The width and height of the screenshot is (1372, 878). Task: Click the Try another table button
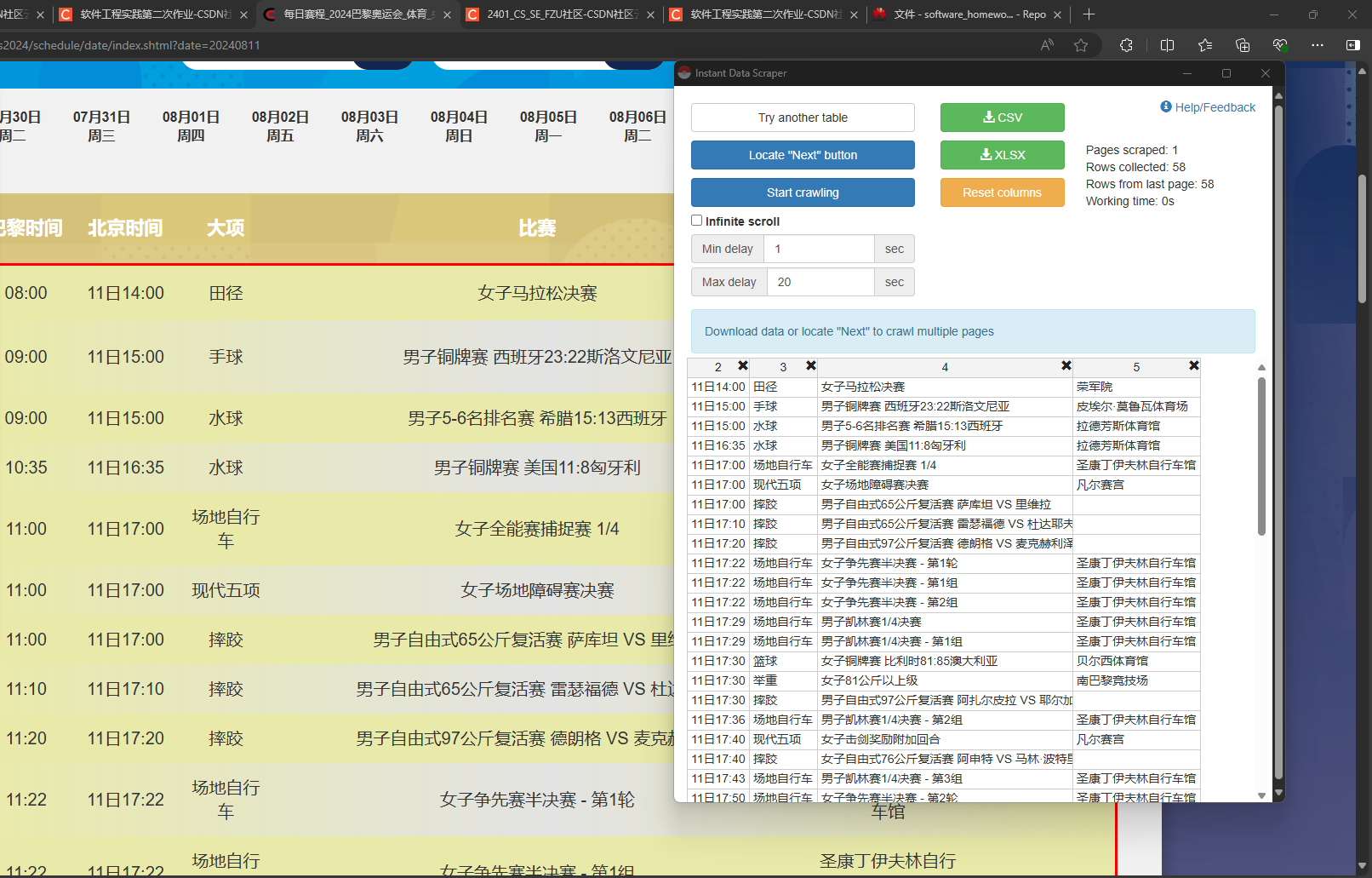point(803,118)
